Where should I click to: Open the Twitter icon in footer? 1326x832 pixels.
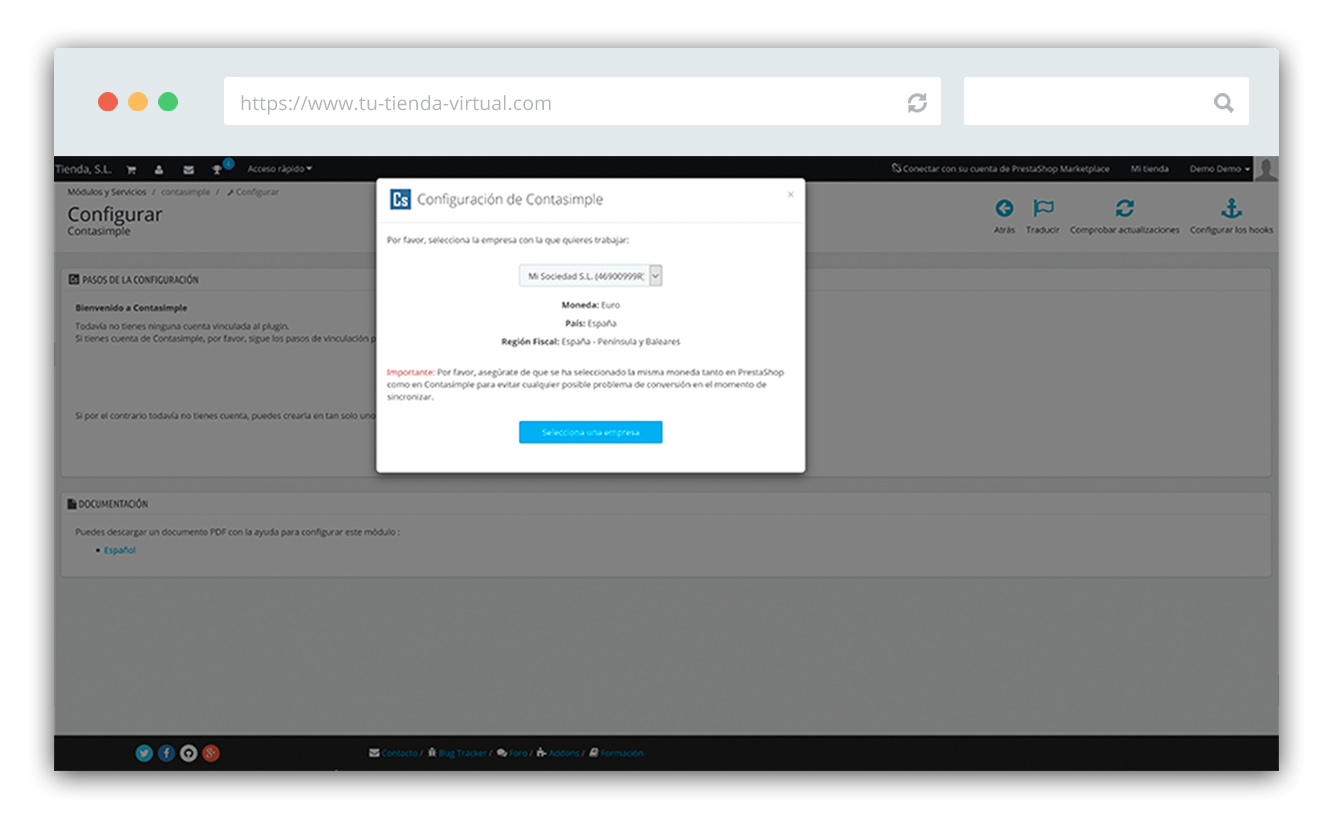click(x=144, y=753)
